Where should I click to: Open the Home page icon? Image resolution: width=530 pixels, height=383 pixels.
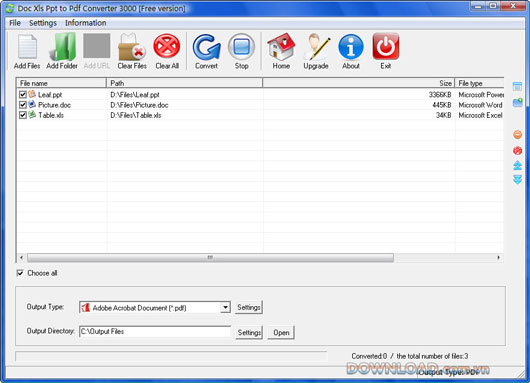(x=281, y=47)
